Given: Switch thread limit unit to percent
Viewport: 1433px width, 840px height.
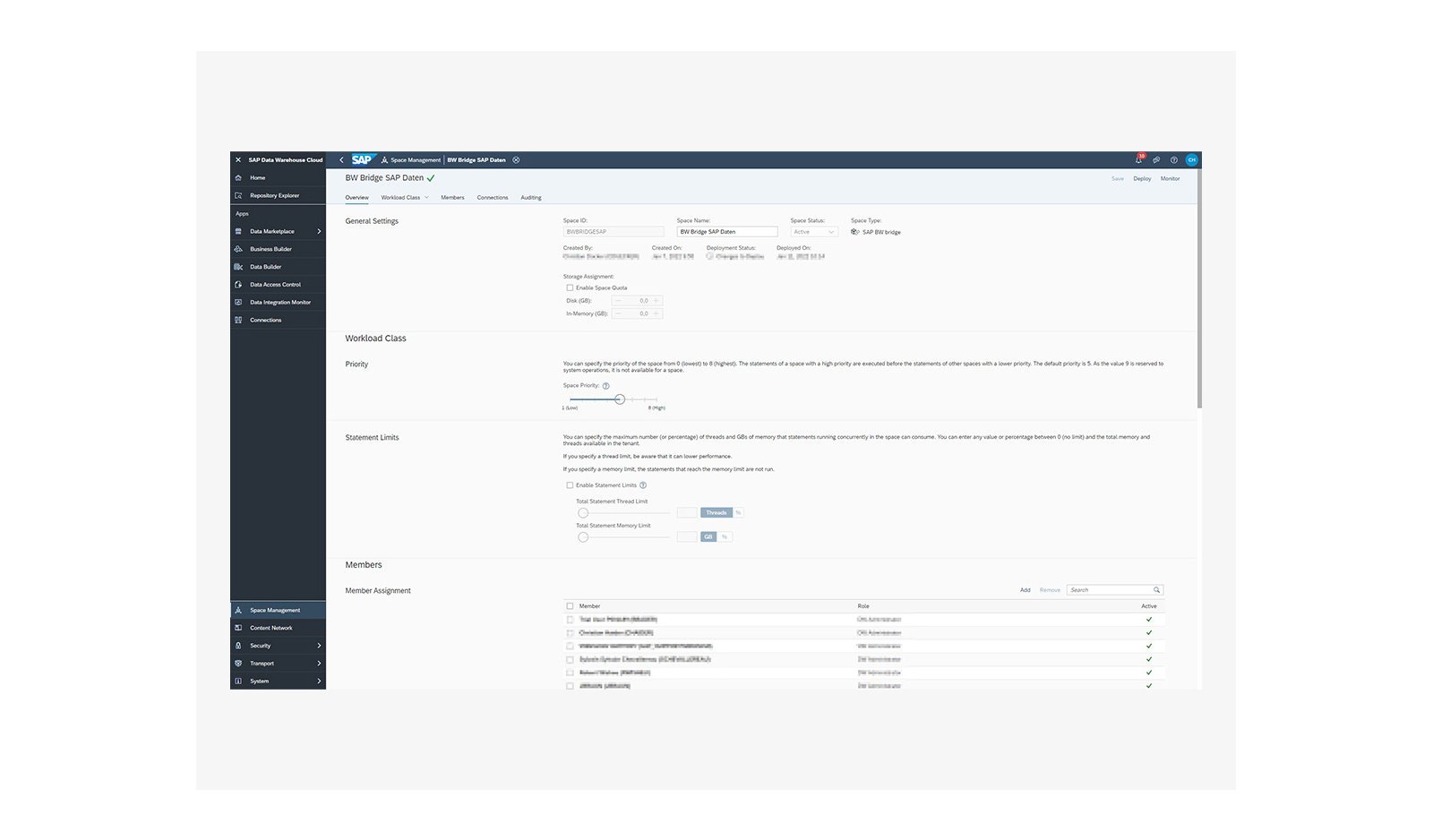Looking at the screenshot, I should (738, 513).
